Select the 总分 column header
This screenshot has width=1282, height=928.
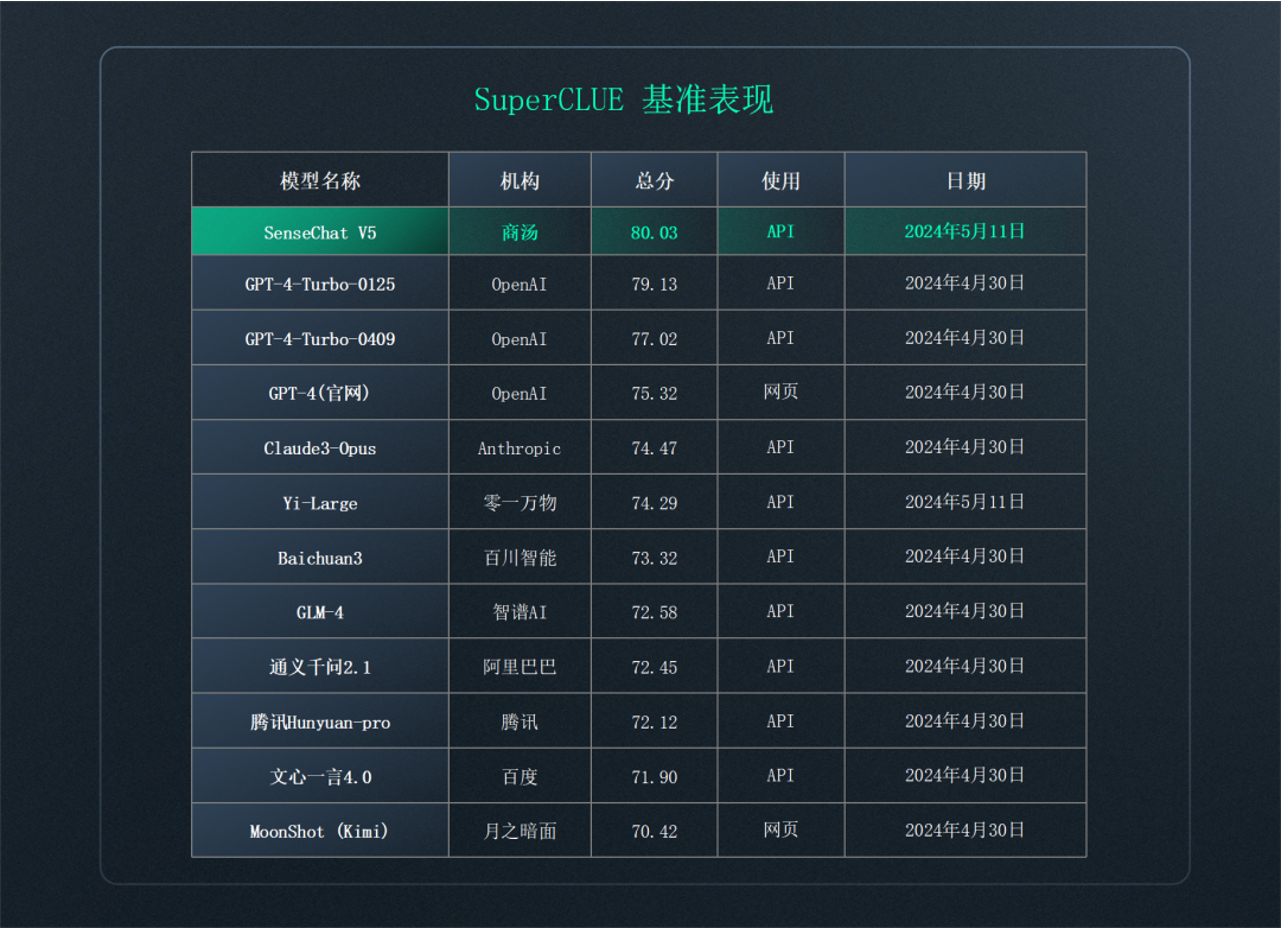point(654,181)
